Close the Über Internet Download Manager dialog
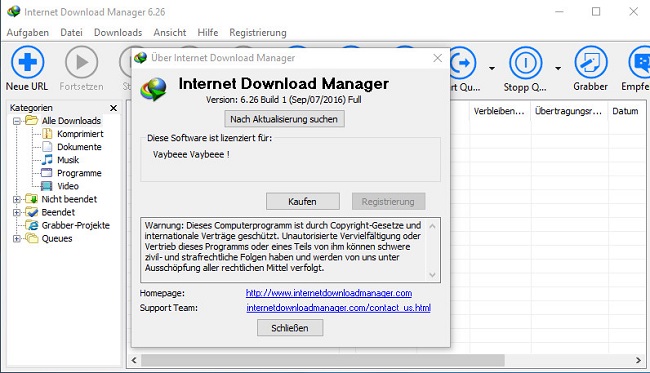This screenshot has width=650, height=373. [x=438, y=58]
